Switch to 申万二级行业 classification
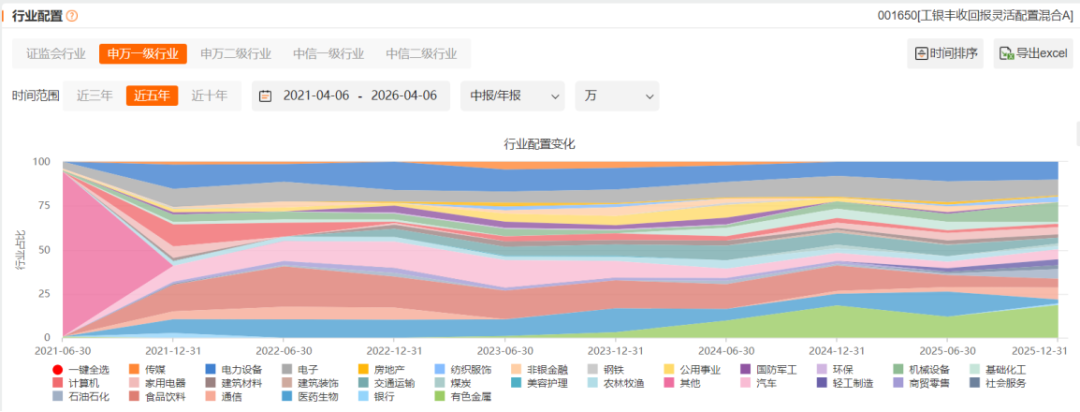The height and width of the screenshot is (412, 1080). [236, 54]
